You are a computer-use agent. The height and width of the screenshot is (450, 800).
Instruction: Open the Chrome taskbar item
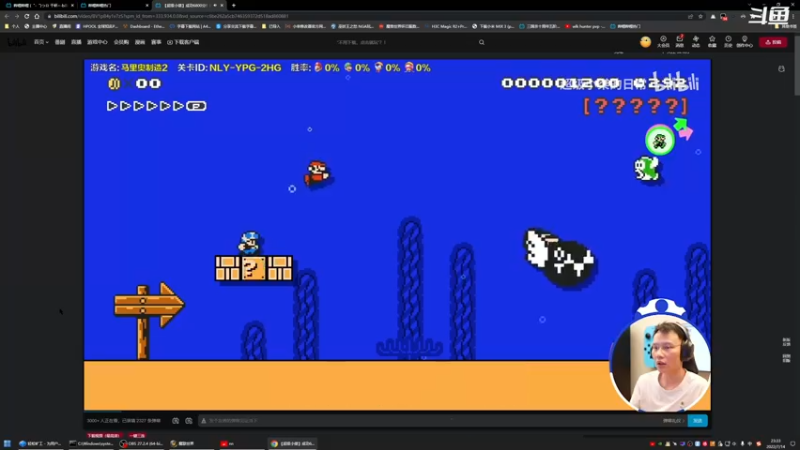pos(292,443)
